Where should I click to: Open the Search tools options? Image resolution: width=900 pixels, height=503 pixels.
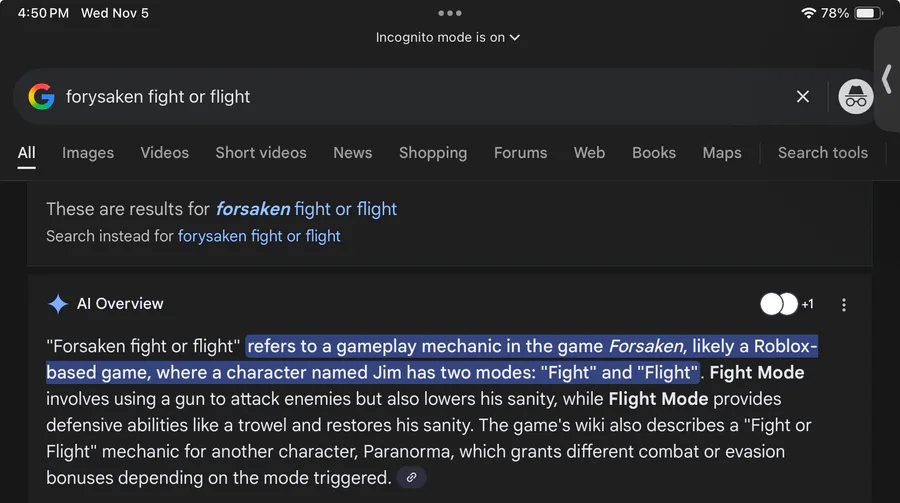pyautogui.click(x=822, y=153)
